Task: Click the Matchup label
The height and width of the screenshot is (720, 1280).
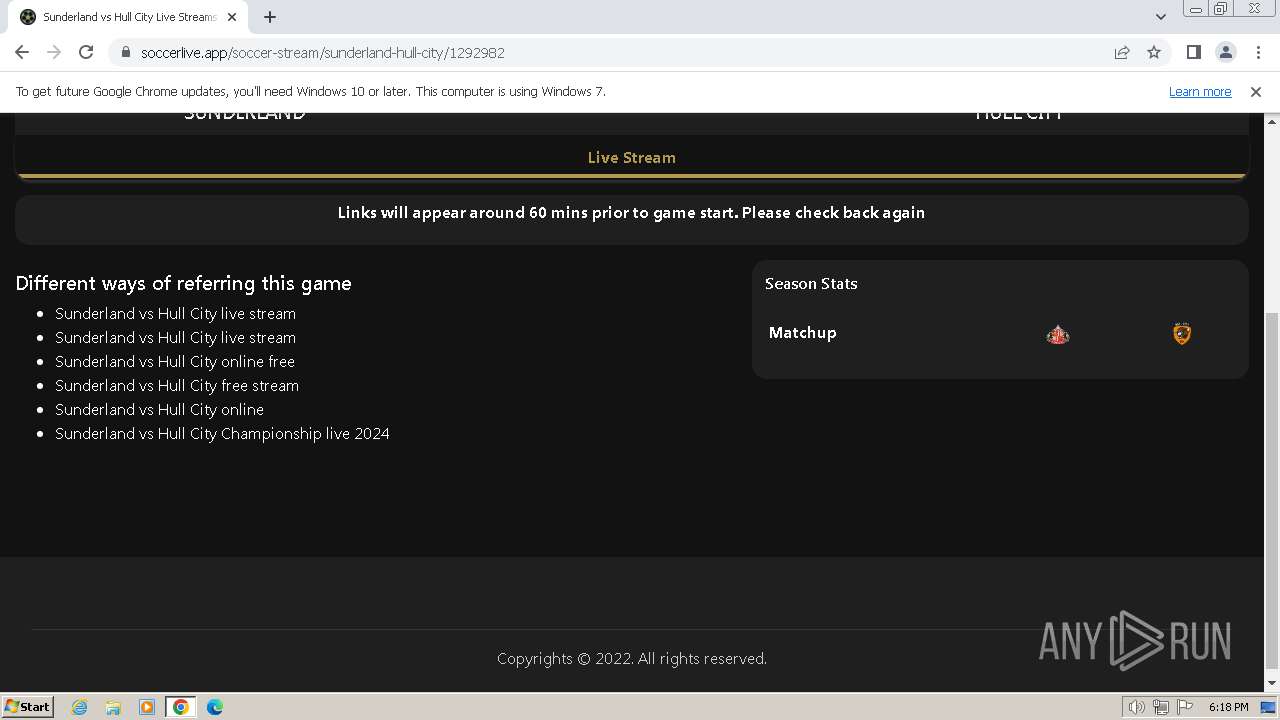Action: point(802,333)
